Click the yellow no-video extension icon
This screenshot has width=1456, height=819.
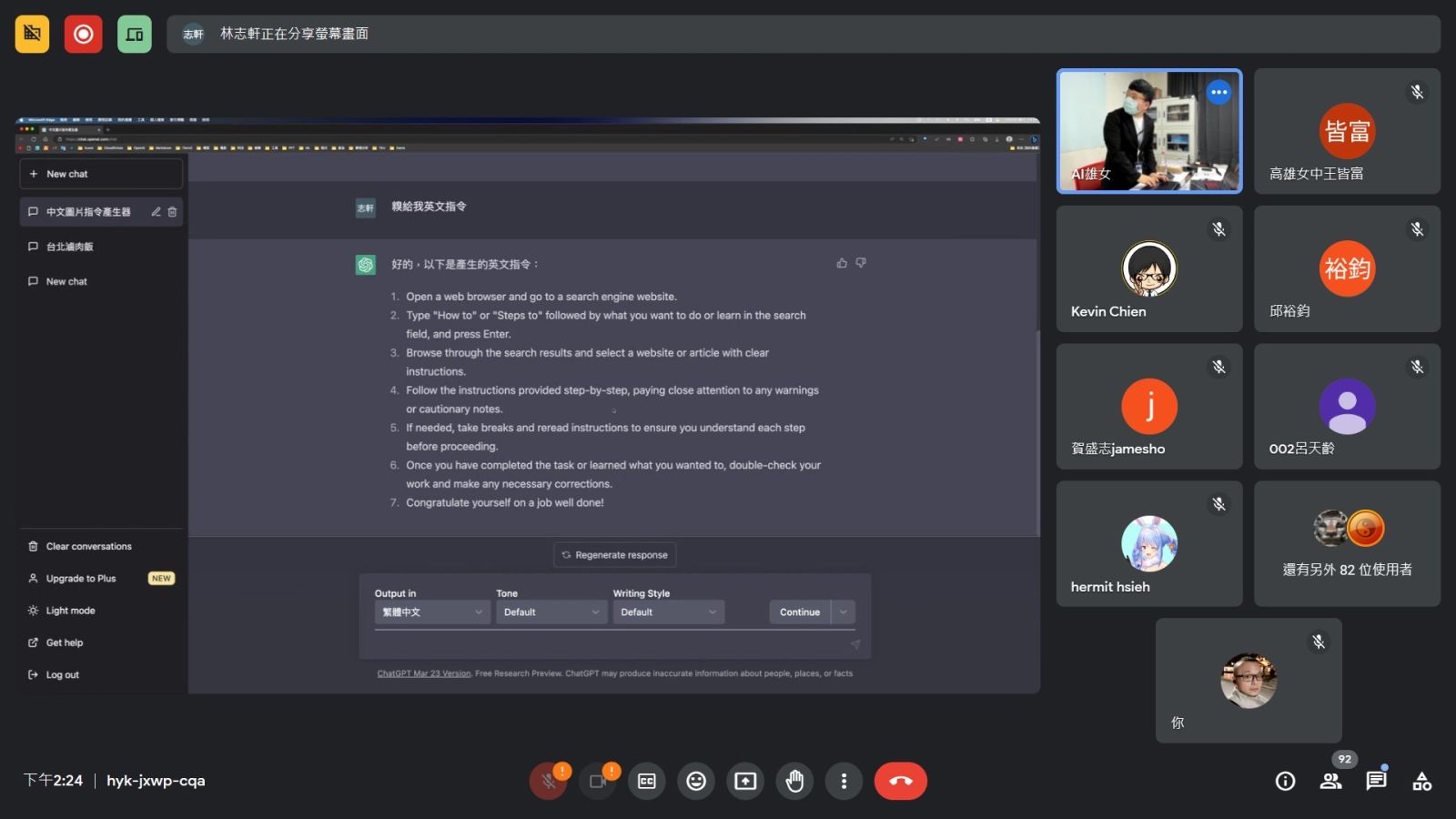click(32, 35)
